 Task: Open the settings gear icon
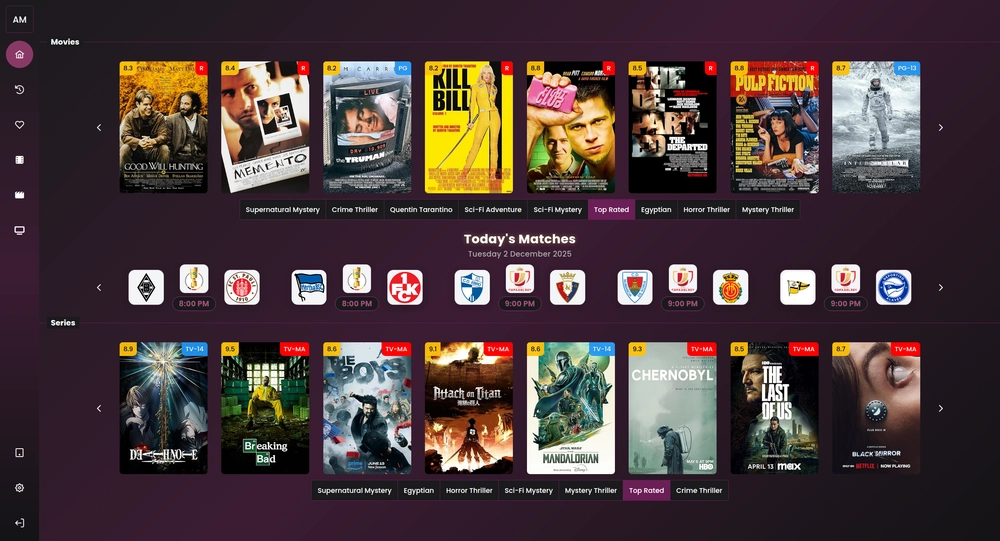(19, 488)
